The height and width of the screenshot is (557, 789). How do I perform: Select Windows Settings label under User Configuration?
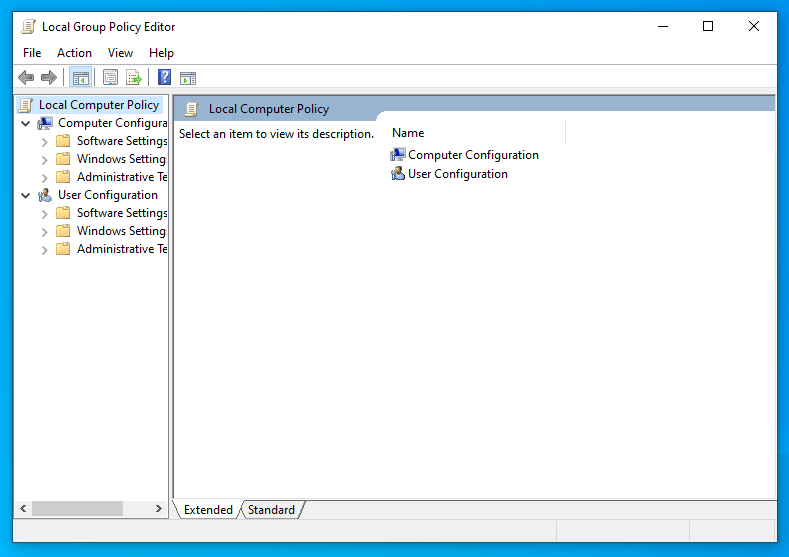121,230
